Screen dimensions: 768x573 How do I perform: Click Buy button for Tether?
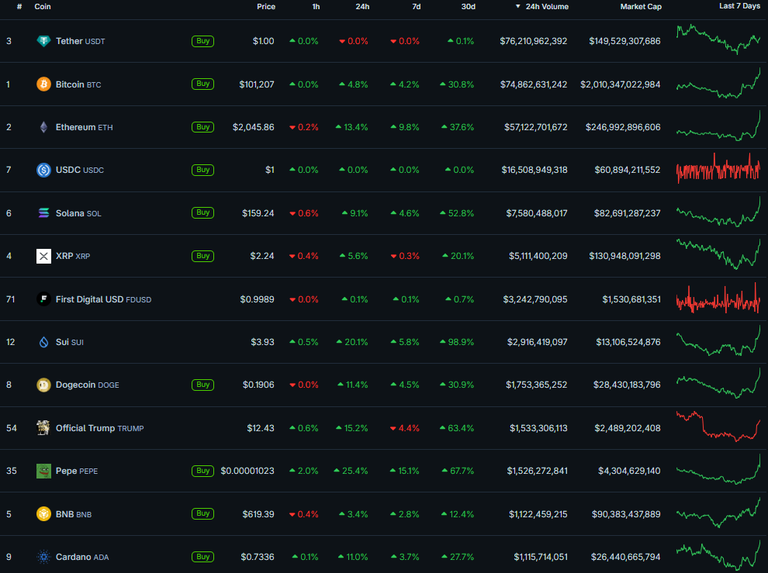(203, 41)
